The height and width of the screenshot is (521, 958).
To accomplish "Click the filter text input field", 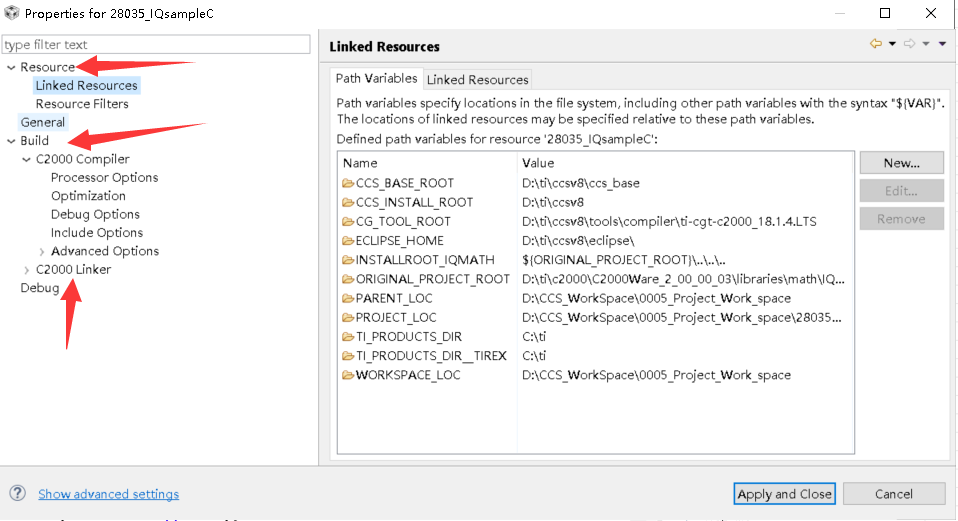I will point(156,45).
